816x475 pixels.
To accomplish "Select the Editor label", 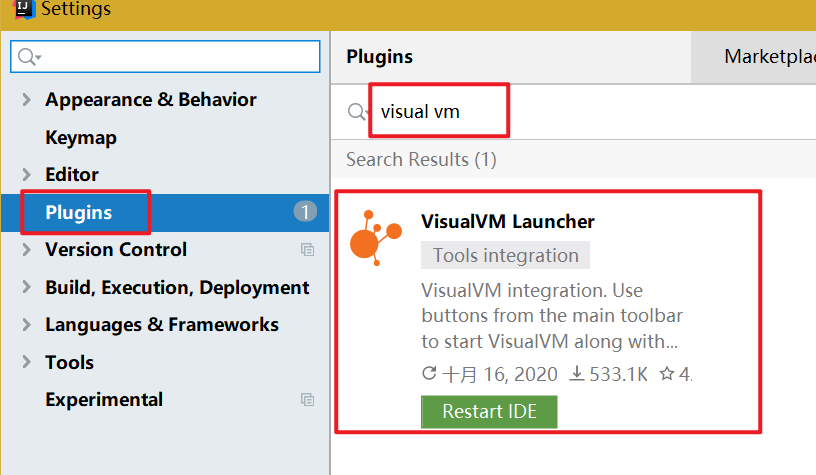I will click(72, 174).
